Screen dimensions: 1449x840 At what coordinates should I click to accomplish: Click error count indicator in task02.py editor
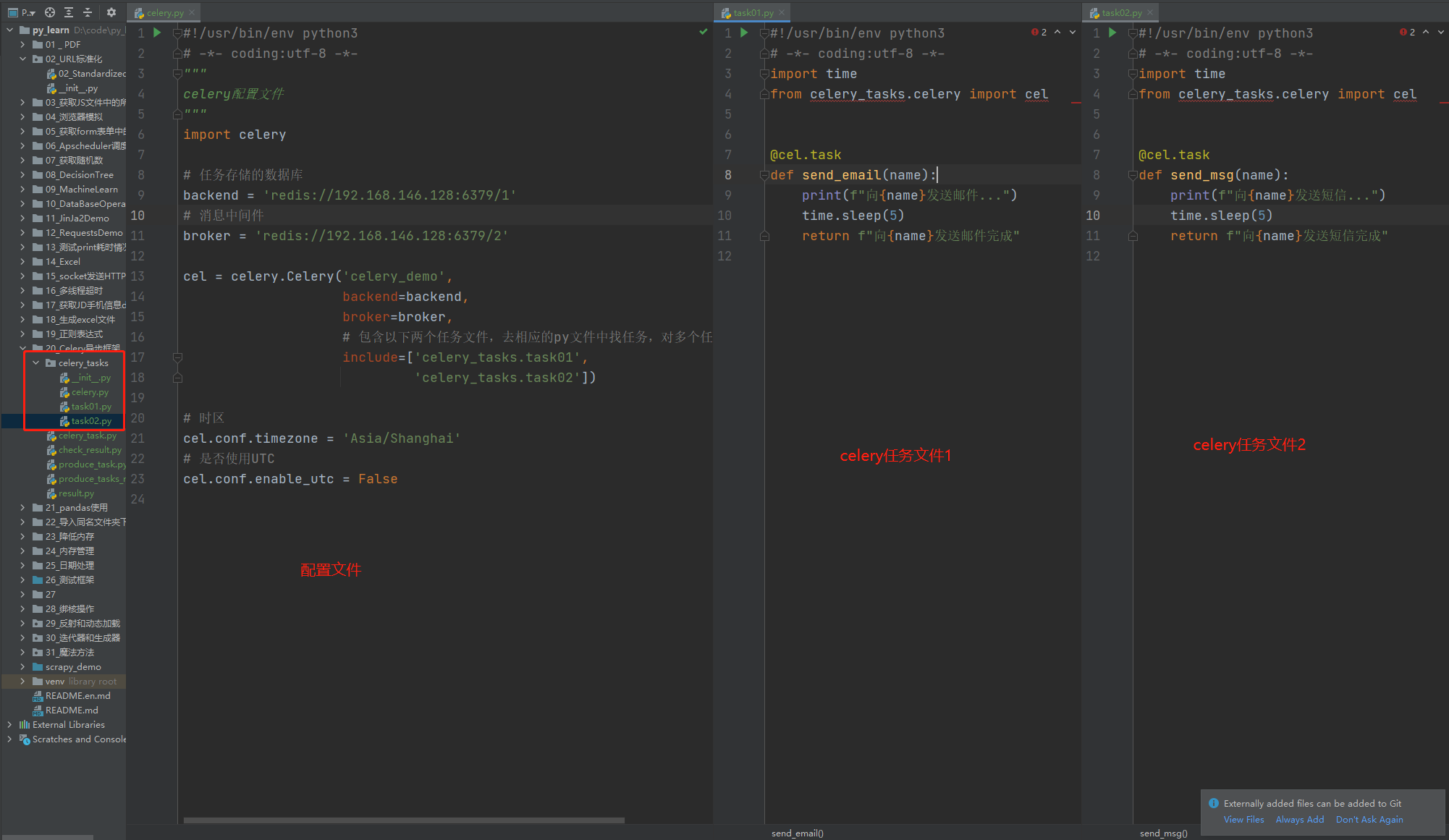click(x=1408, y=32)
